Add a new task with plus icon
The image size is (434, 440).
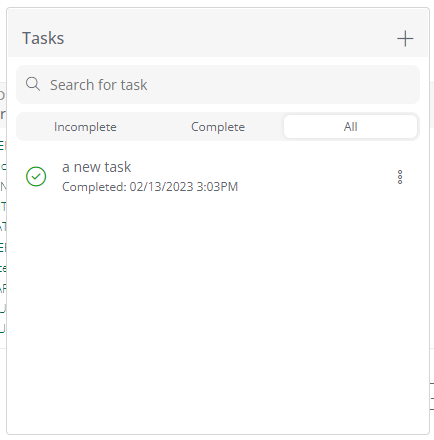click(405, 39)
